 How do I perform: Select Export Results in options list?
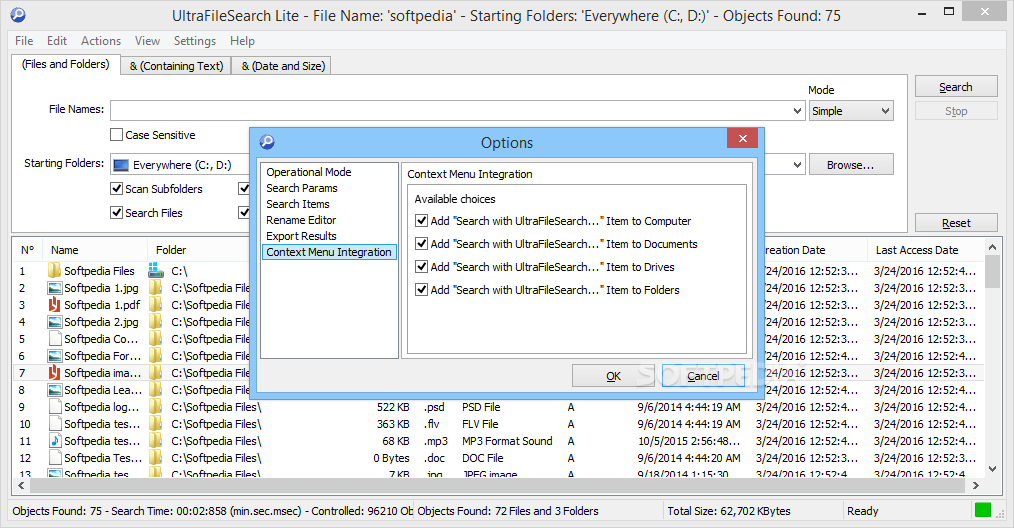coord(301,236)
